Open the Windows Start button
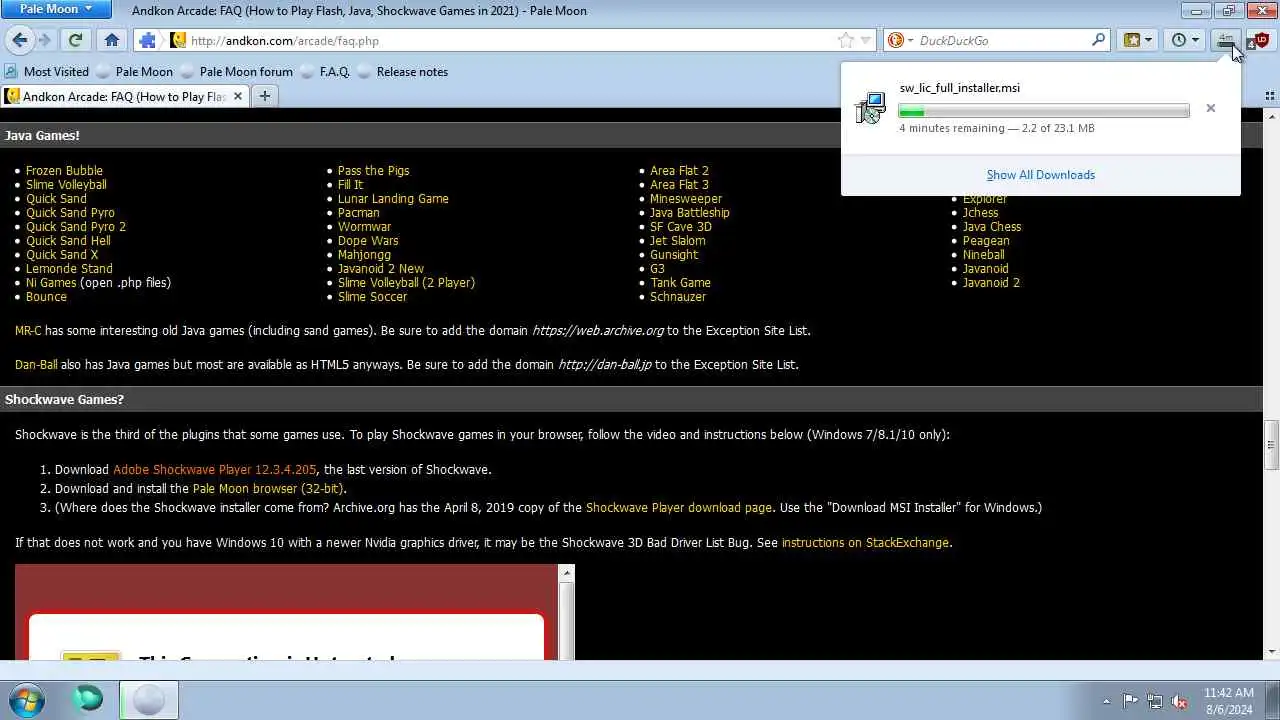Viewport: 1280px width, 720px height. (x=26, y=699)
